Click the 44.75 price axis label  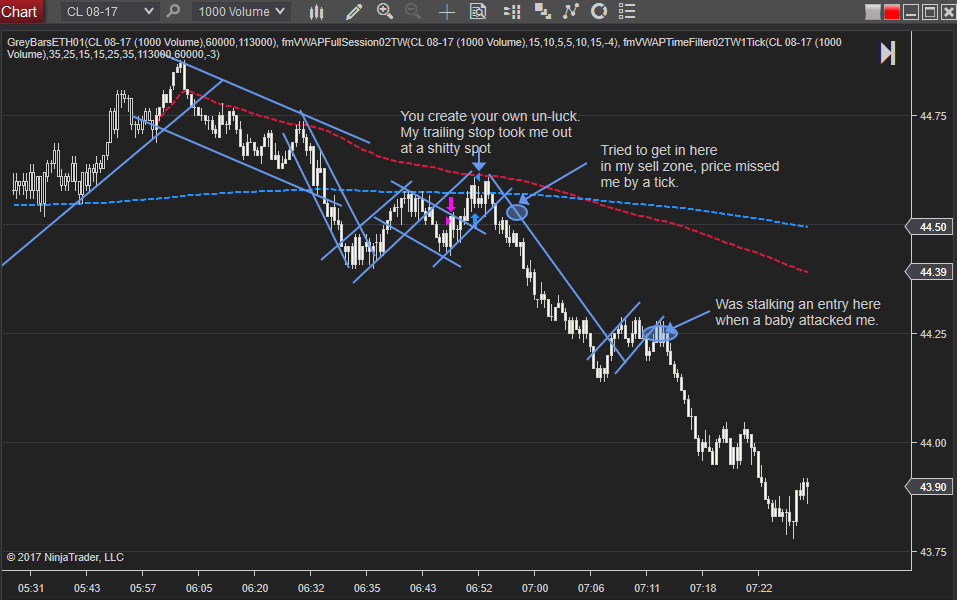(933, 116)
